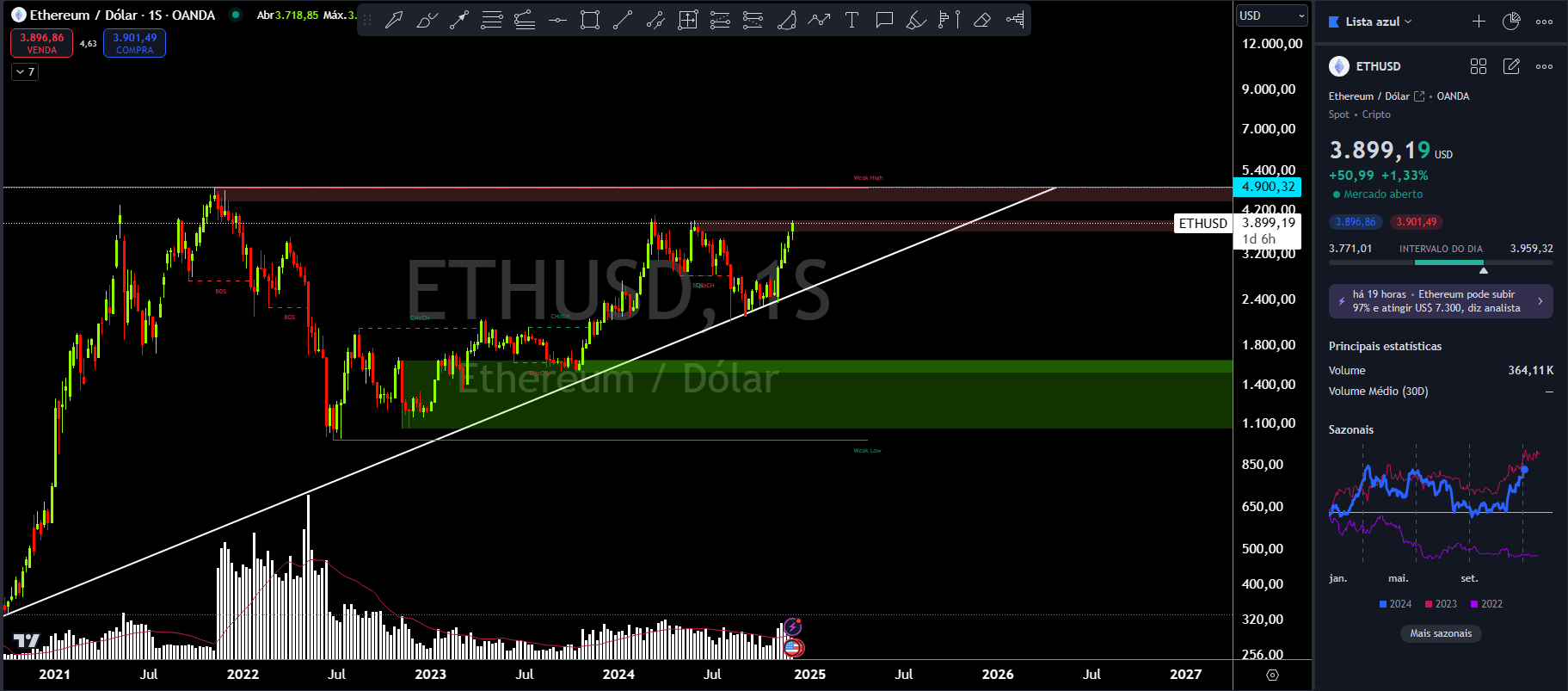The image size is (1568, 691).
Task: Click the Principais estatísticas heading
Action: [x=1385, y=347]
